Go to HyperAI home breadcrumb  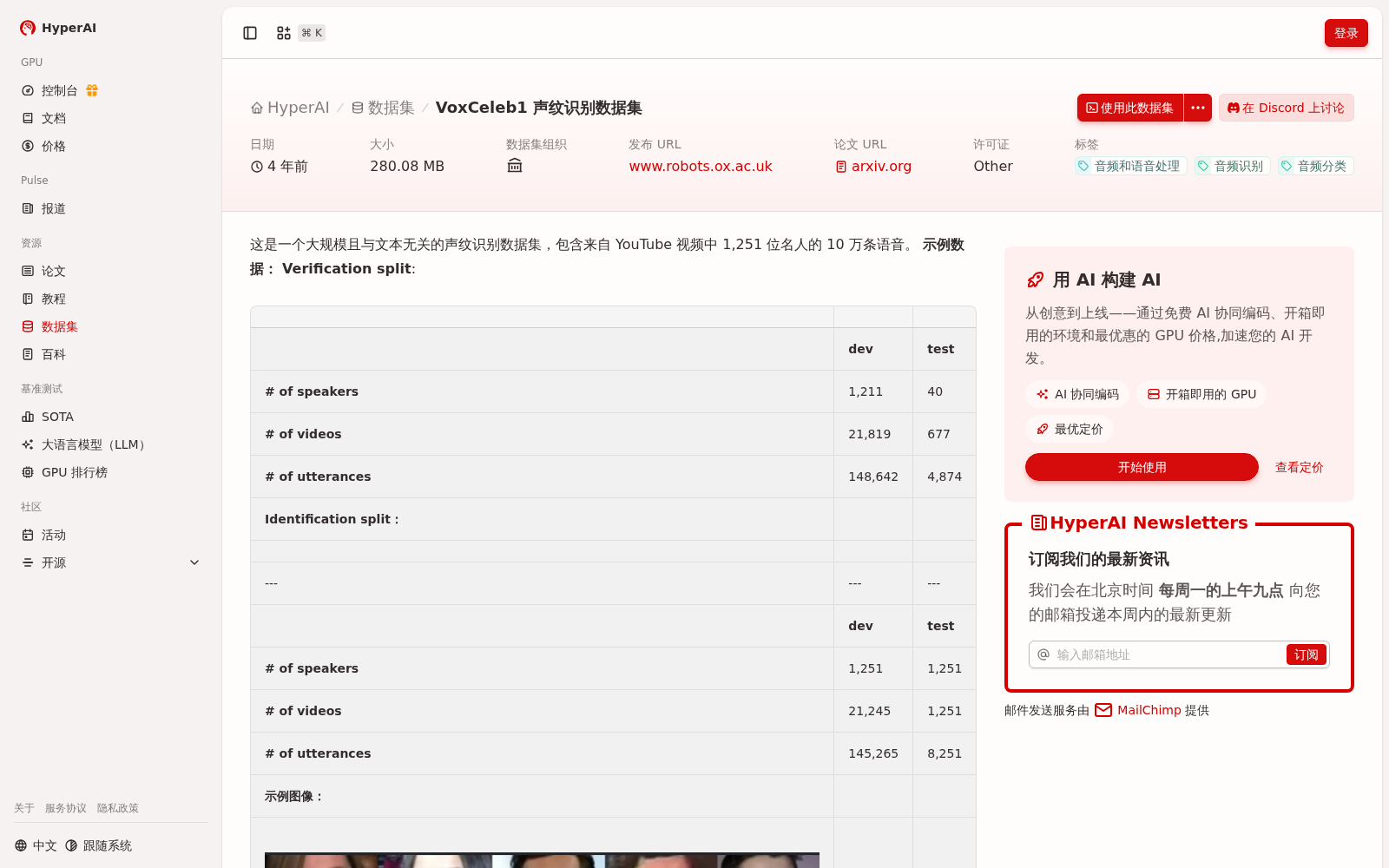click(290, 108)
